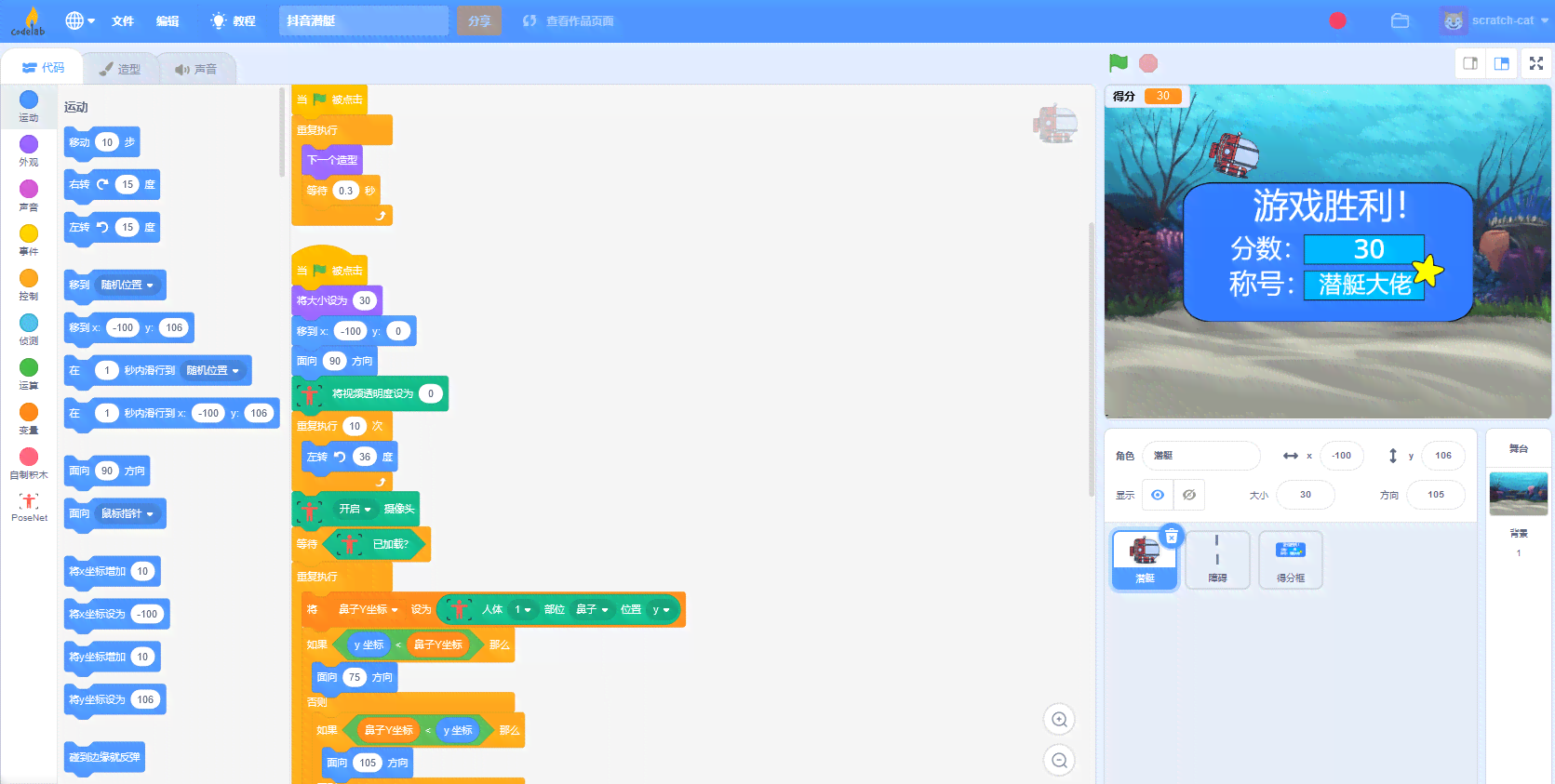Select the 得分框 sprite thumbnail
The height and width of the screenshot is (784, 1555).
pos(1291,560)
